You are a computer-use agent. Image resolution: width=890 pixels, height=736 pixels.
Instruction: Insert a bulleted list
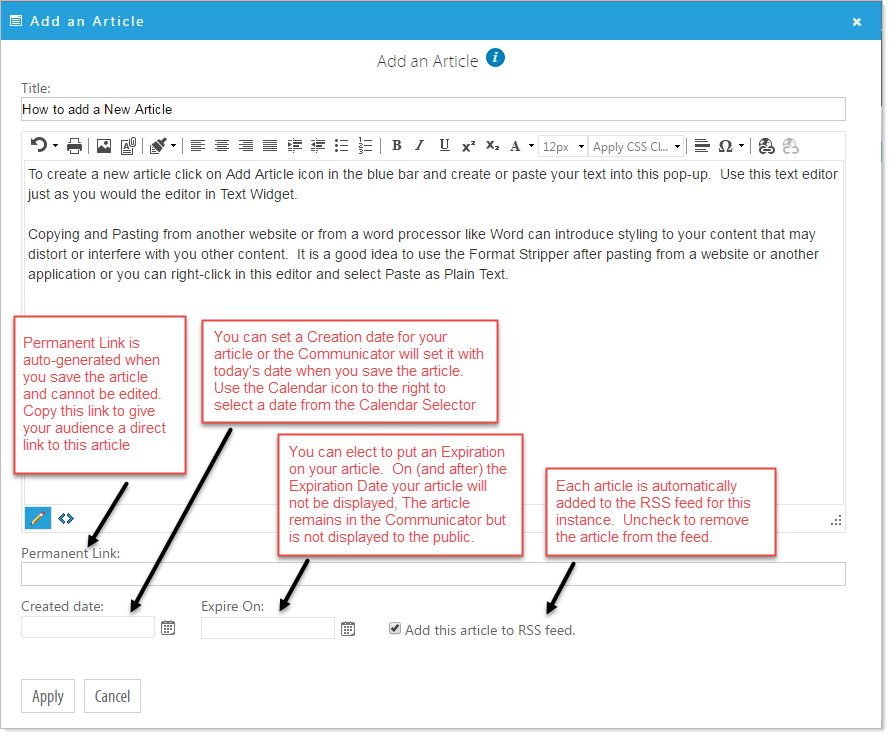342,146
